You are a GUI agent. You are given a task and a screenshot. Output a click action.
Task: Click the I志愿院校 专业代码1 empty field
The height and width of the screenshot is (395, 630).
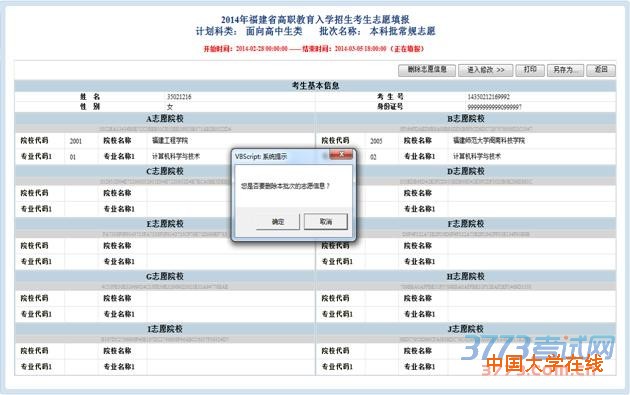click(x=81, y=366)
